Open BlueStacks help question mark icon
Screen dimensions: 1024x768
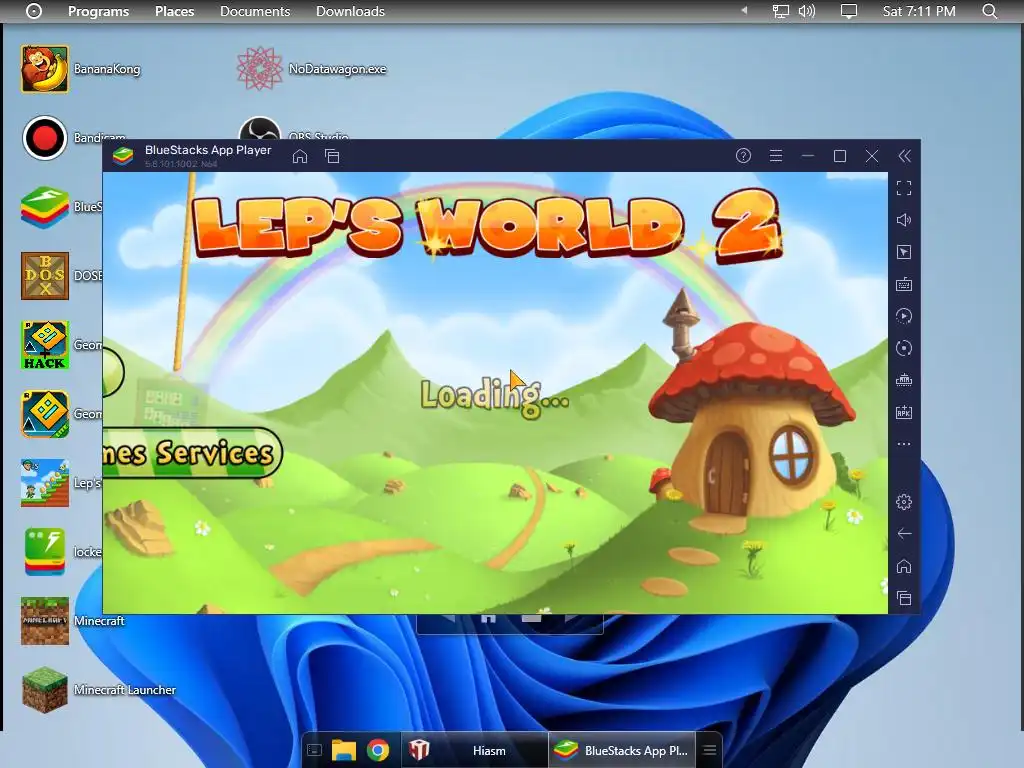(743, 155)
